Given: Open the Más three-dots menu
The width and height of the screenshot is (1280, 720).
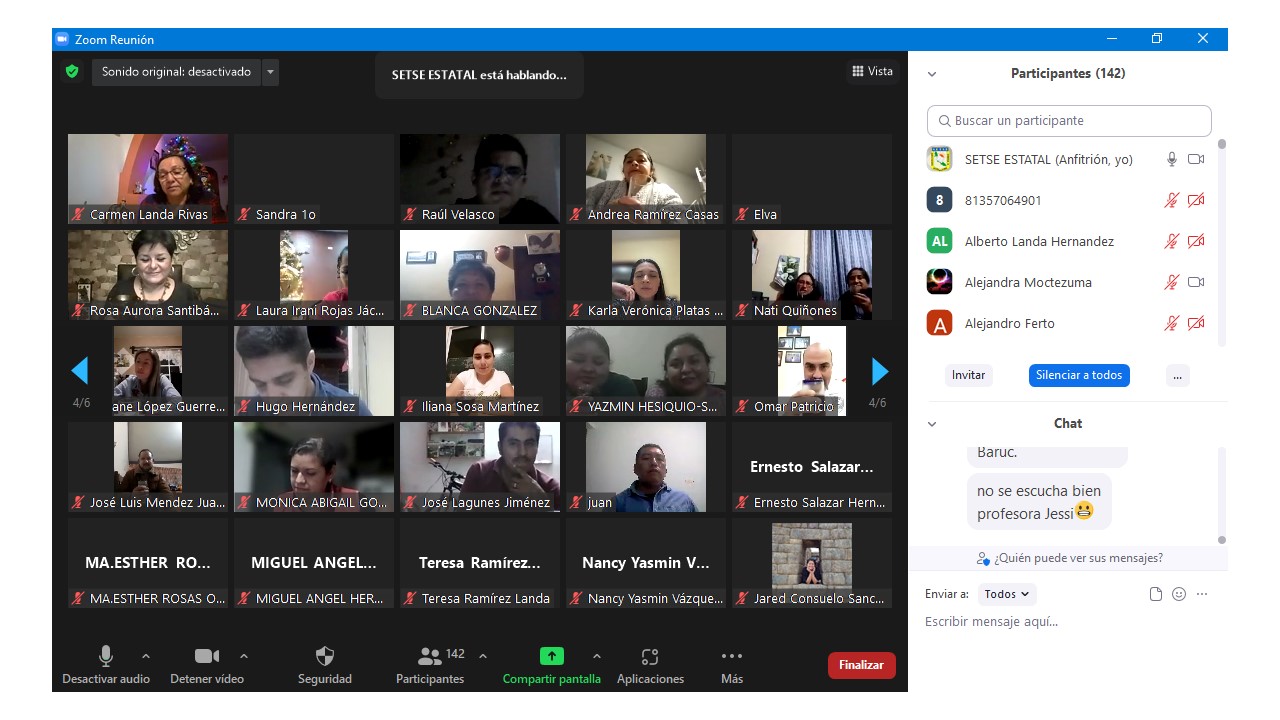Looking at the screenshot, I should point(732,657).
